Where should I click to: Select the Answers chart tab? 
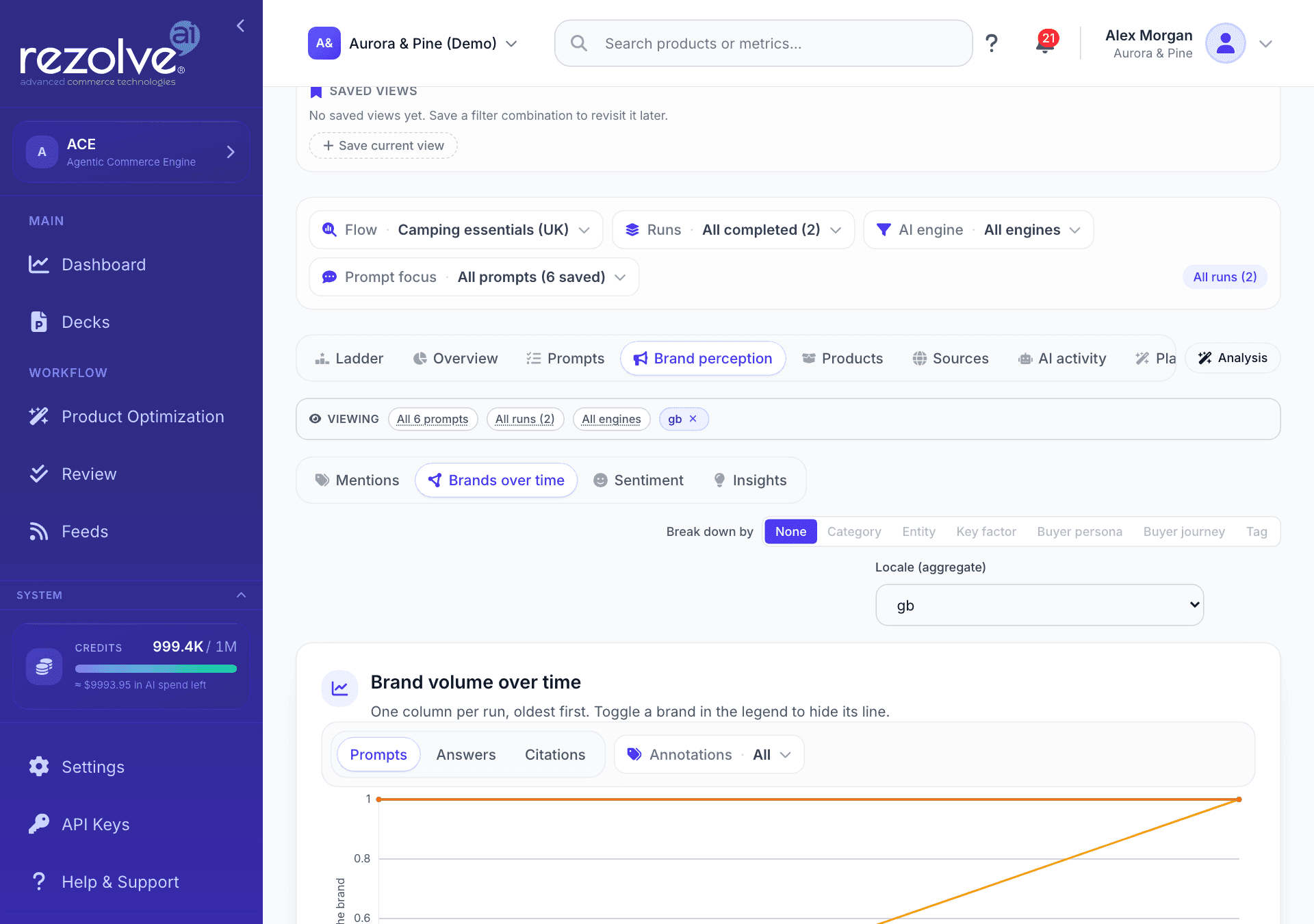(466, 755)
